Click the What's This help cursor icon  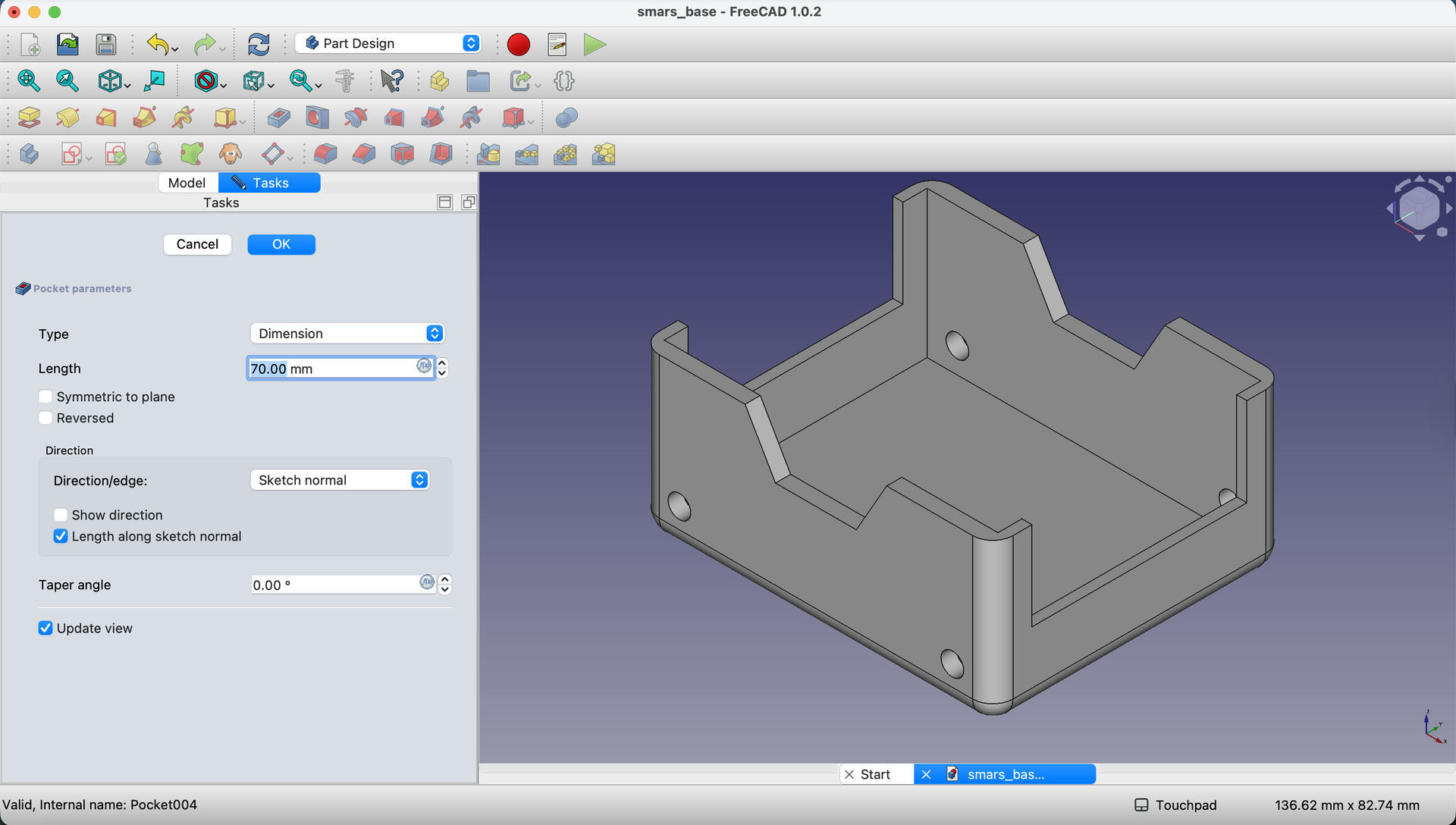point(392,80)
